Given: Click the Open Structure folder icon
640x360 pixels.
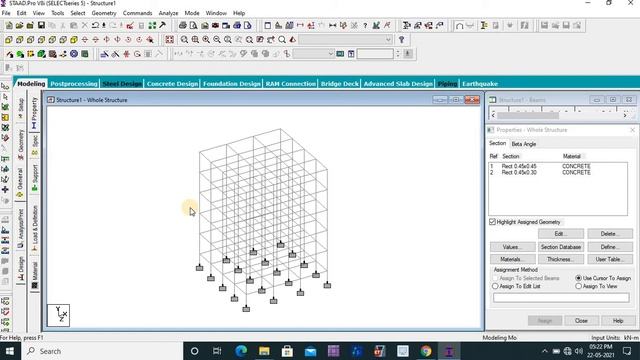Looking at the screenshot, I should coord(19,25).
